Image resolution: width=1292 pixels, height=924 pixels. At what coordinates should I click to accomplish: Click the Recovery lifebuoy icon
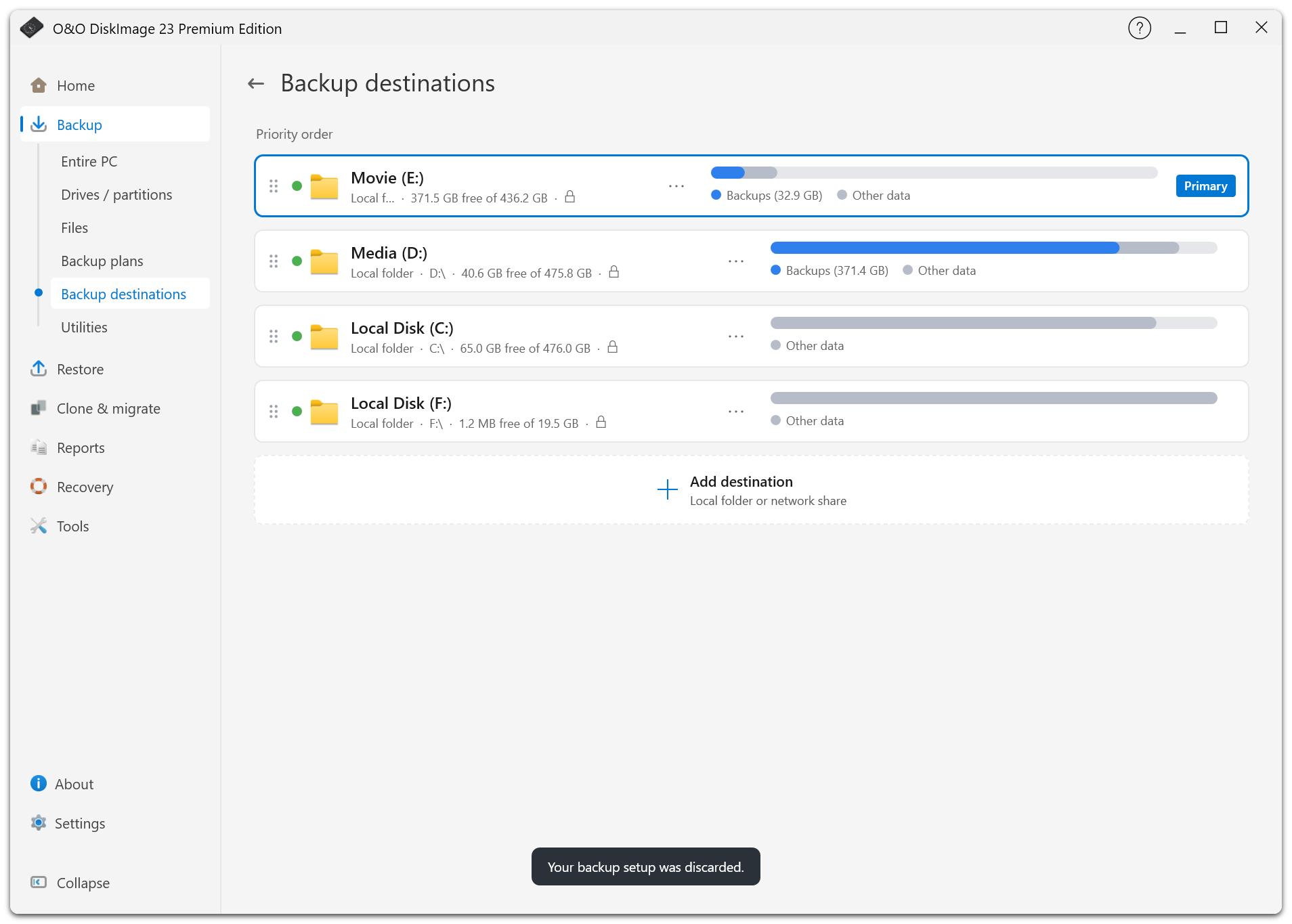[x=39, y=487]
